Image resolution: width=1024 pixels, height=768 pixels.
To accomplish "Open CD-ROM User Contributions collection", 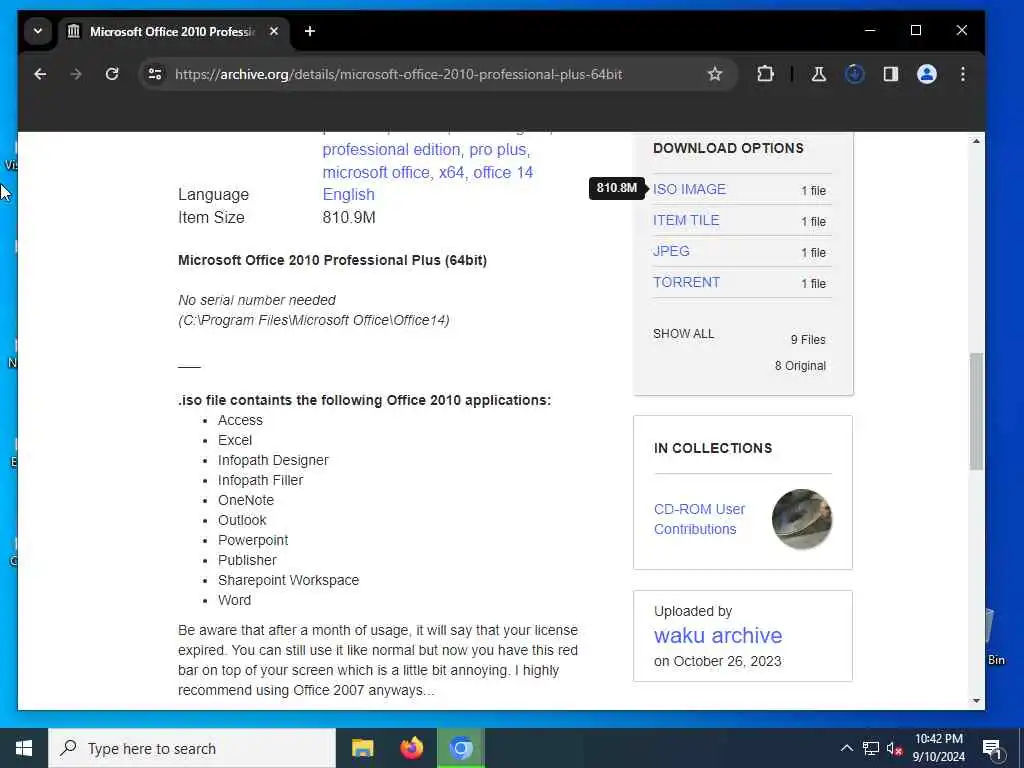I will pos(699,519).
